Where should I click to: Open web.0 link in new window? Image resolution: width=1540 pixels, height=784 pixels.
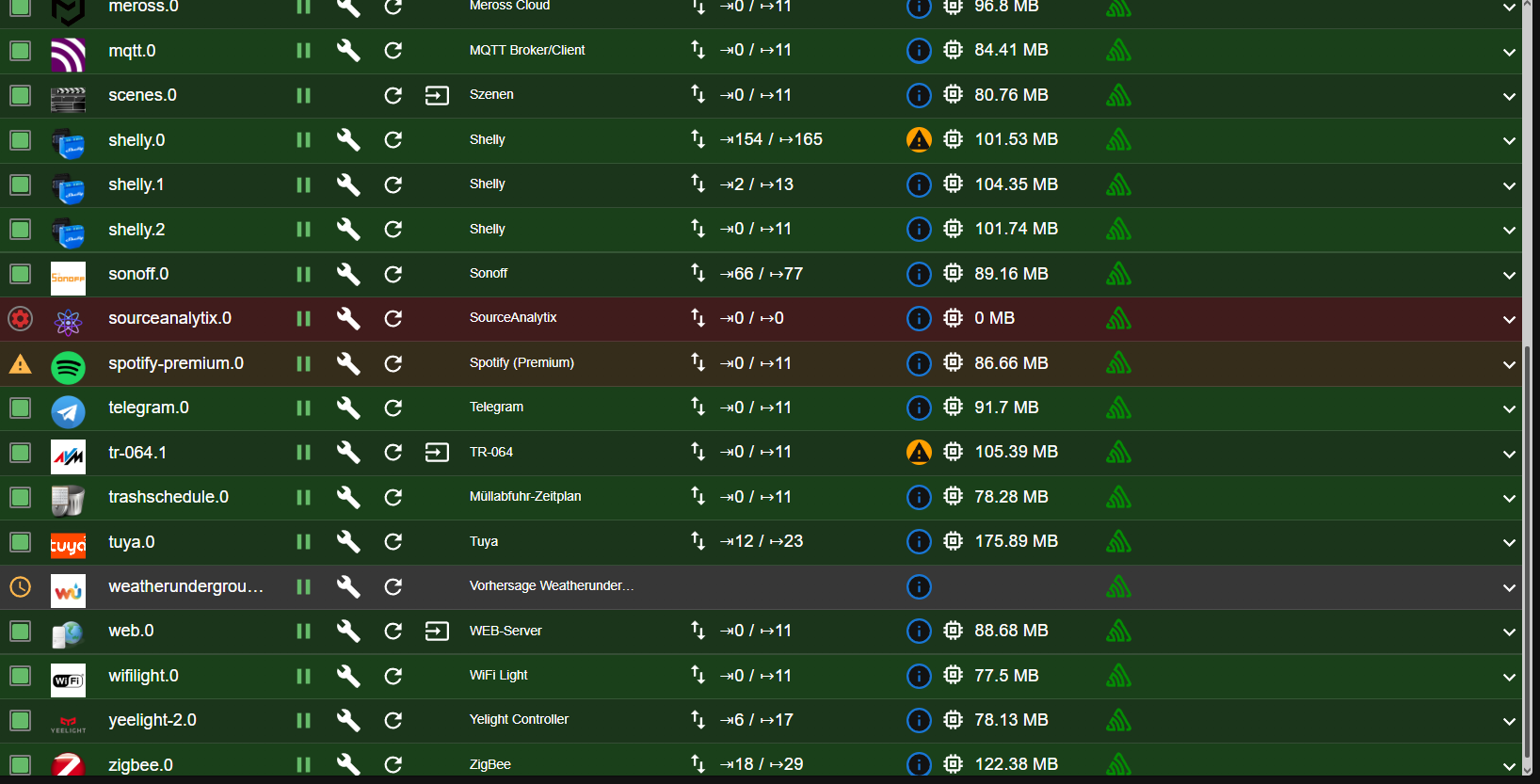coord(437,631)
